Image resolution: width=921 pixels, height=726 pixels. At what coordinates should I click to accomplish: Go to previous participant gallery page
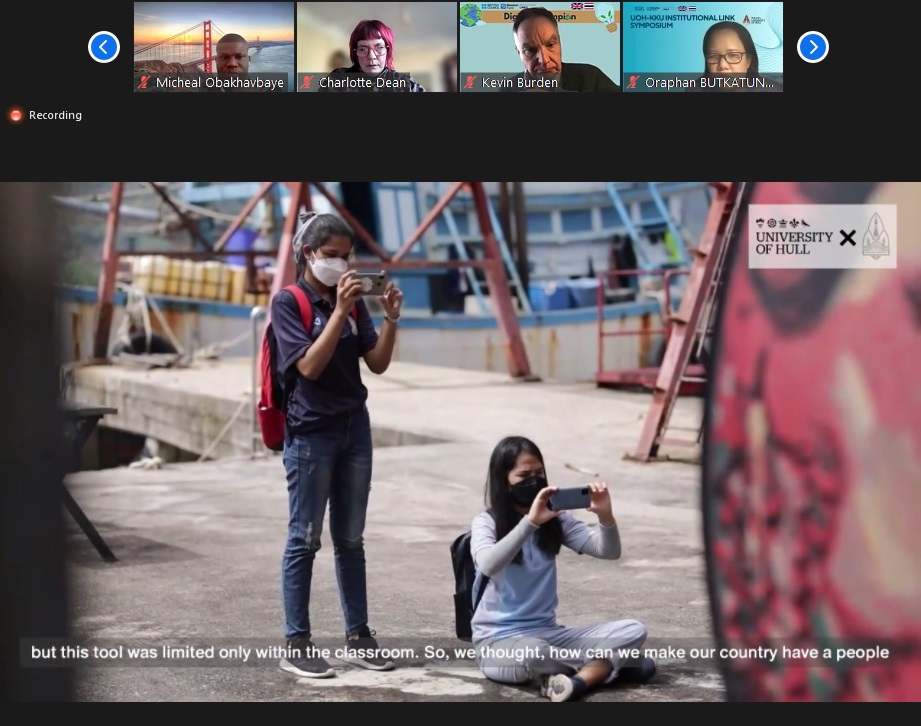click(104, 47)
